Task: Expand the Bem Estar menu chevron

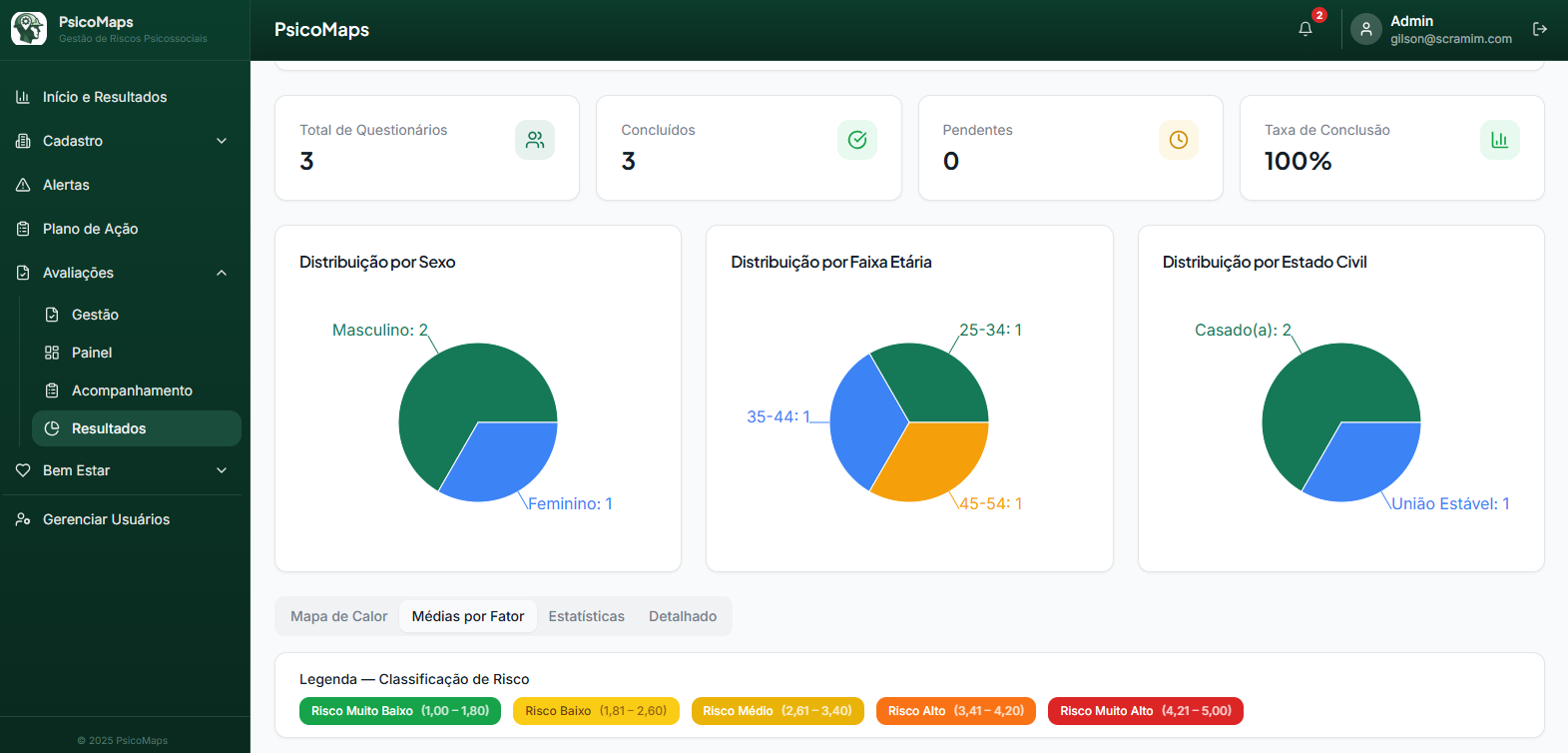Action: click(x=222, y=470)
